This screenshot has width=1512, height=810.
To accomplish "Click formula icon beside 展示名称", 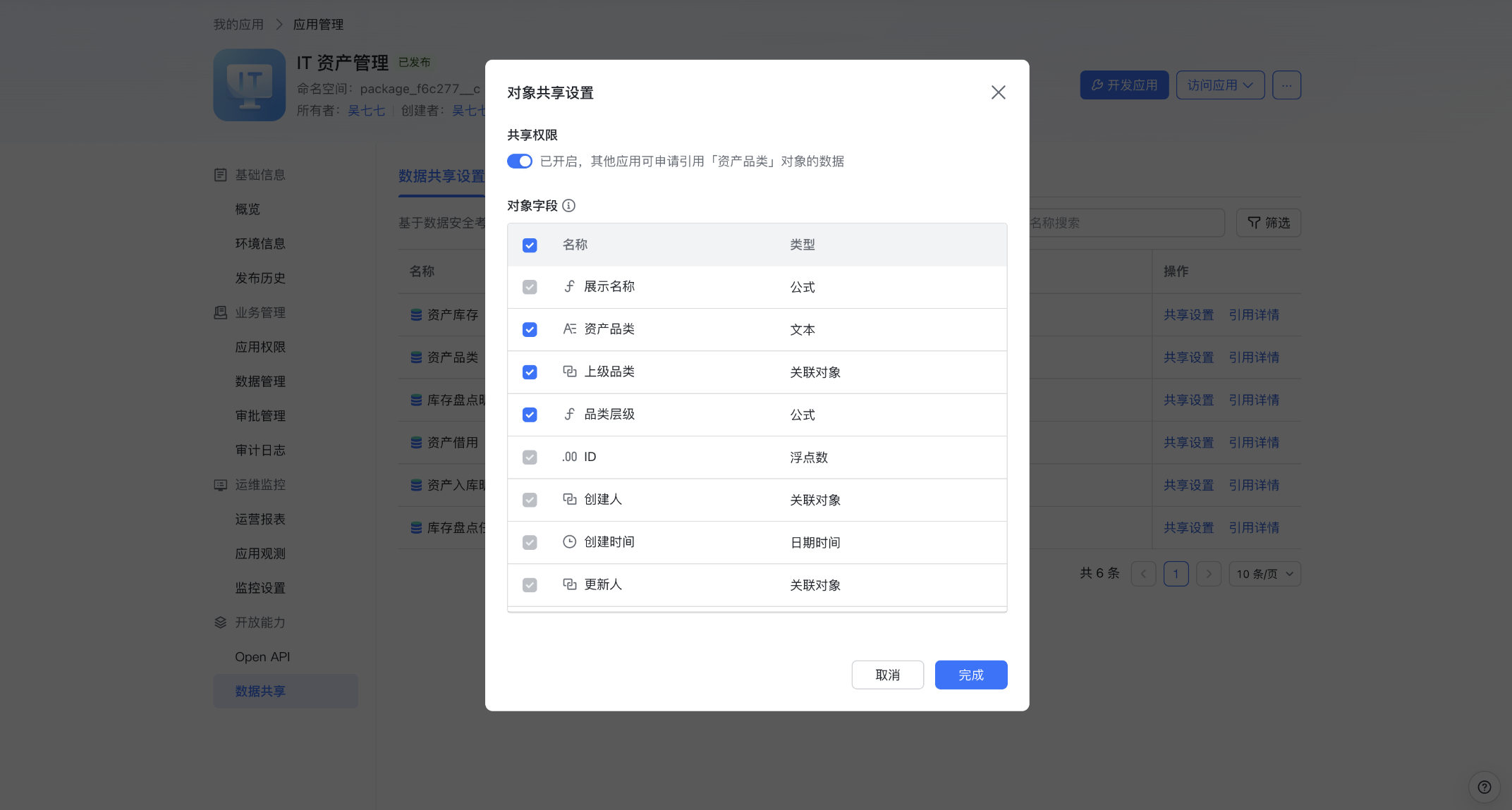I will click(570, 286).
